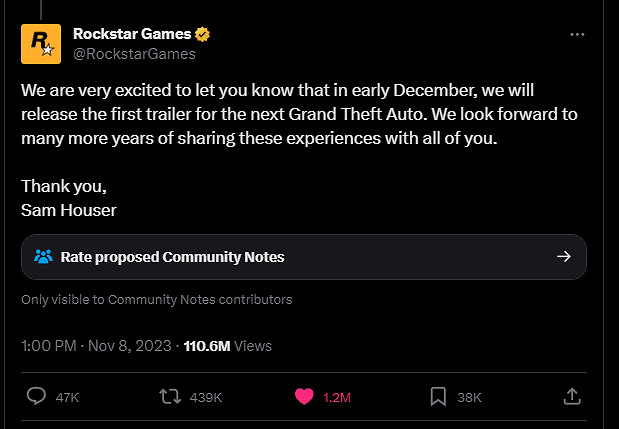Click the 1.2M likes count

click(338, 398)
